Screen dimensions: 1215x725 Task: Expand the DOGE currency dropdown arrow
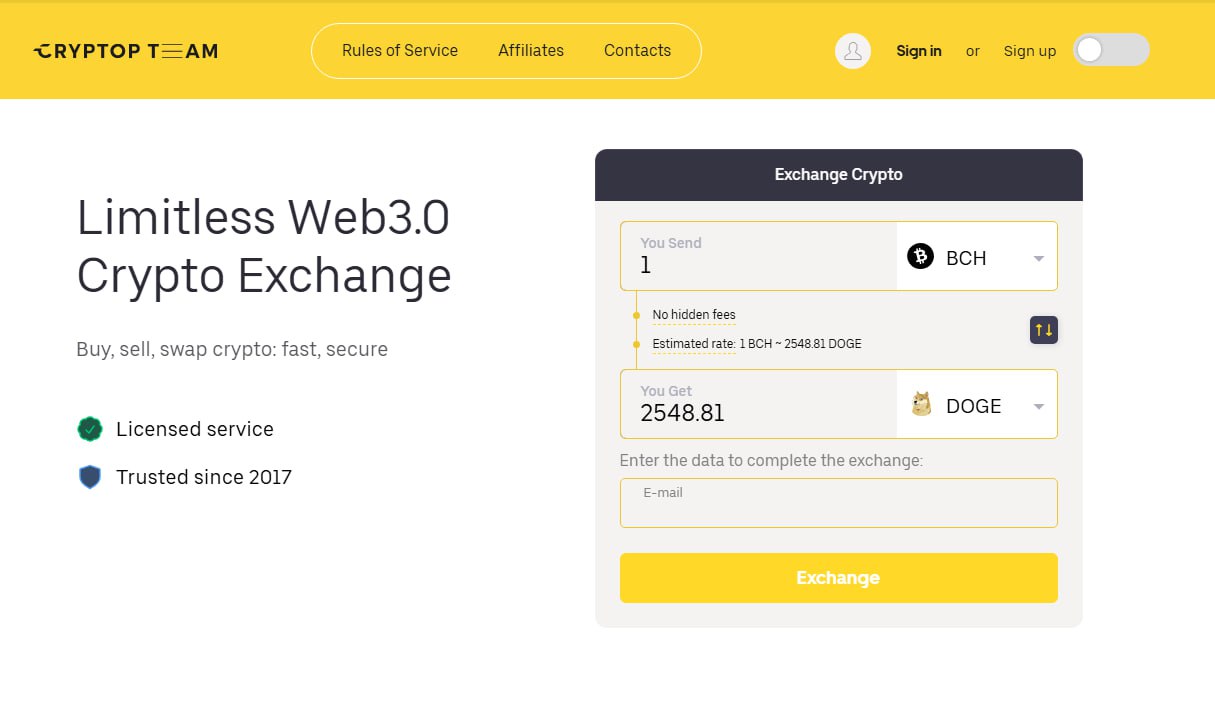pyautogui.click(x=1039, y=406)
